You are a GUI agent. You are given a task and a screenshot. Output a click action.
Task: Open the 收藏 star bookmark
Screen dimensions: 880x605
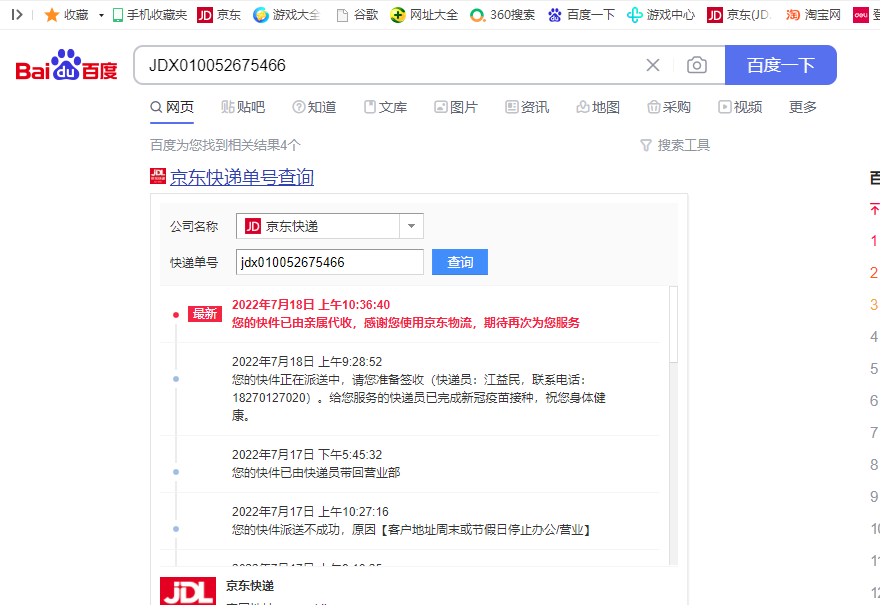point(66,15)
